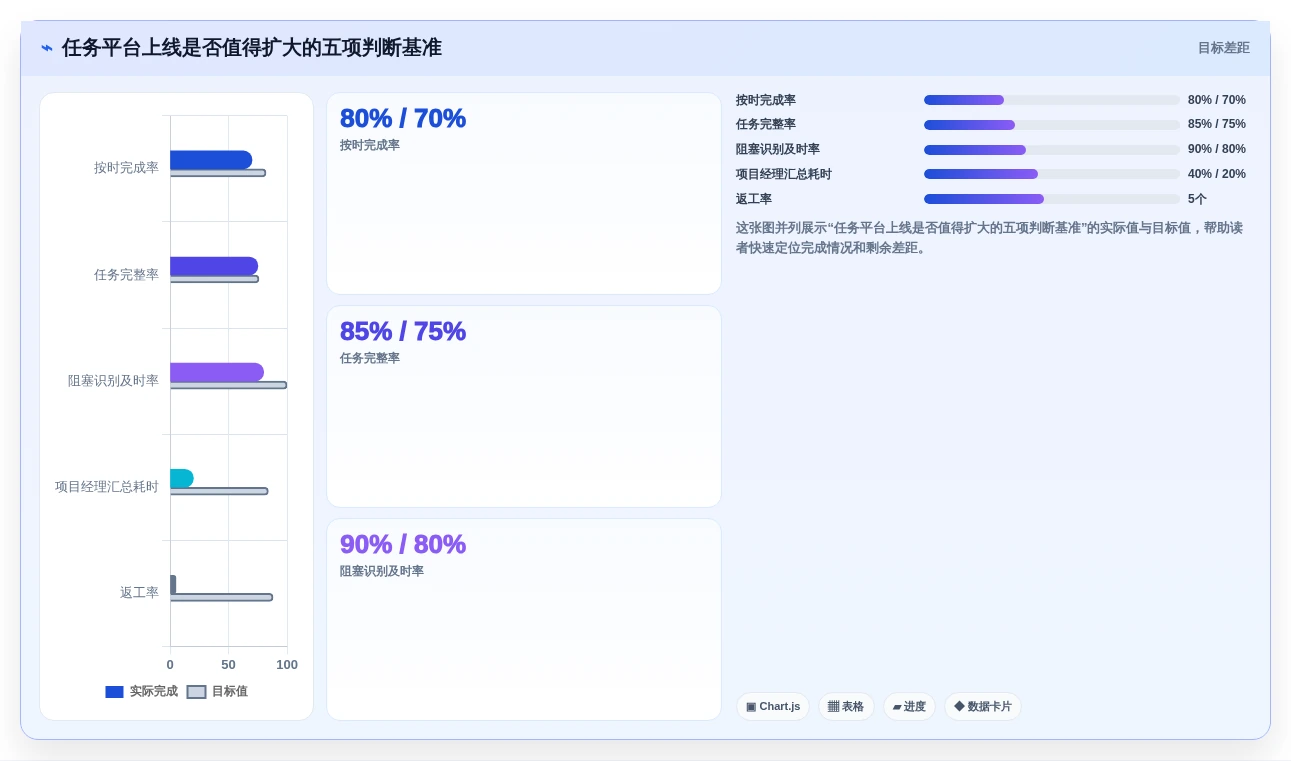Select the purple 阻塞识别及时率 actual bar in chart

[x=217, y=372]
